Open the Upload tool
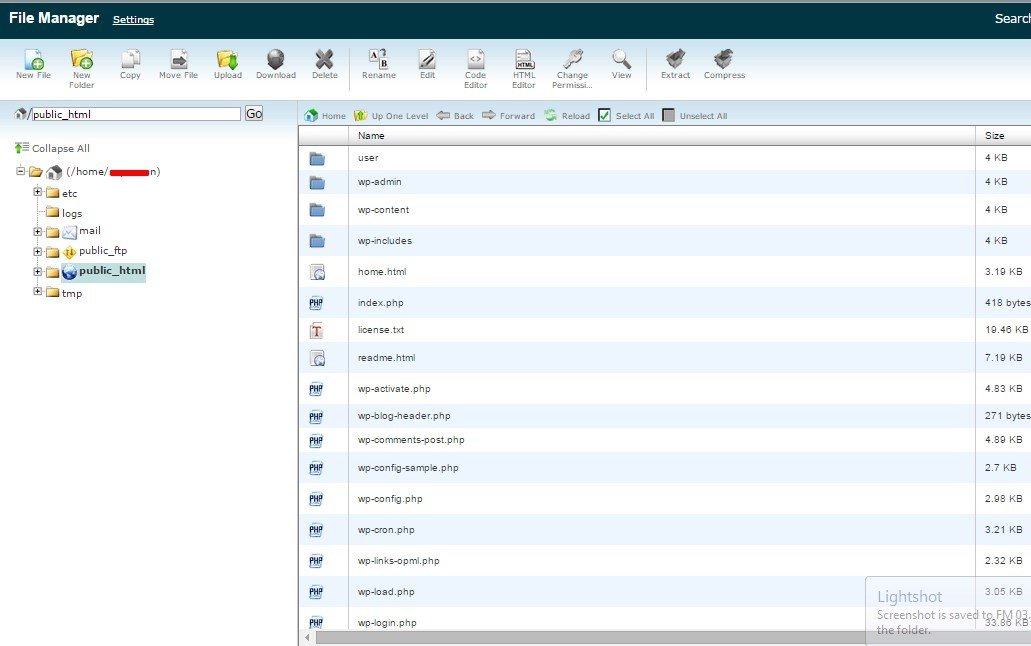The height and width of the screenshot is (646, 1031). (x=228, y=64)
